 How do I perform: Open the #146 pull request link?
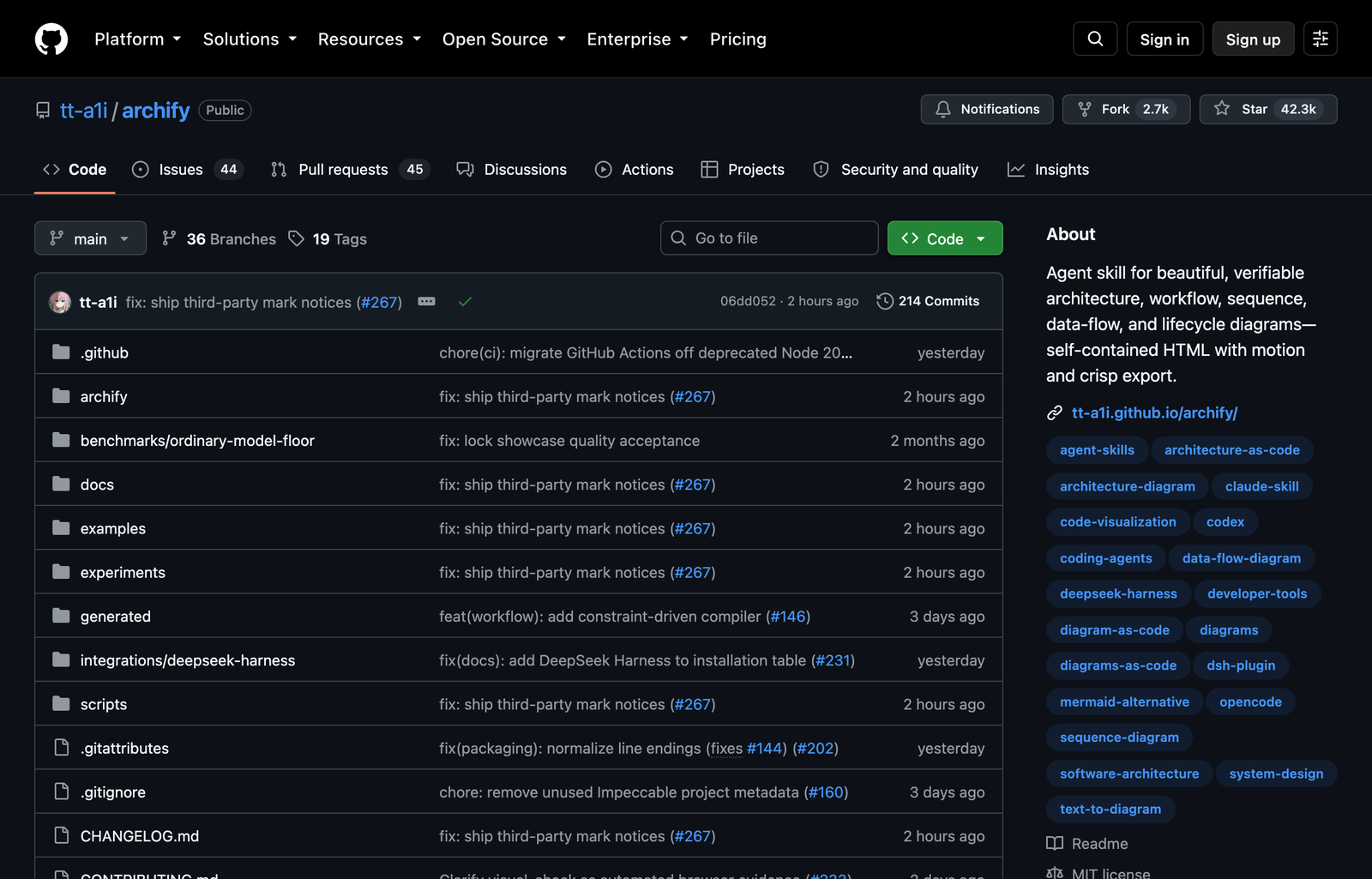coord(788,616)
